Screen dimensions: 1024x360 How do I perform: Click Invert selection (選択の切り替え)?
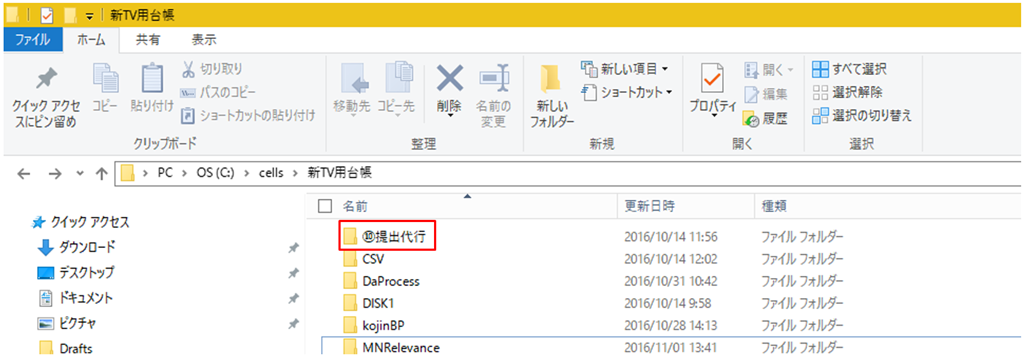tap(861, 116)
